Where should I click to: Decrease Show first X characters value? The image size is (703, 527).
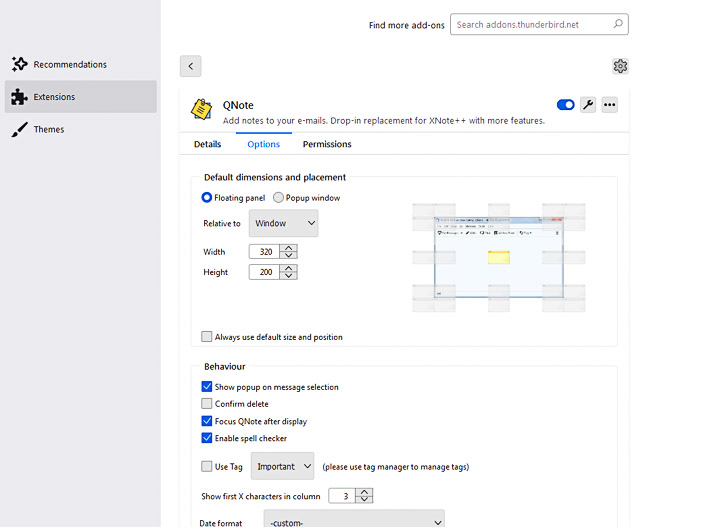365,499
